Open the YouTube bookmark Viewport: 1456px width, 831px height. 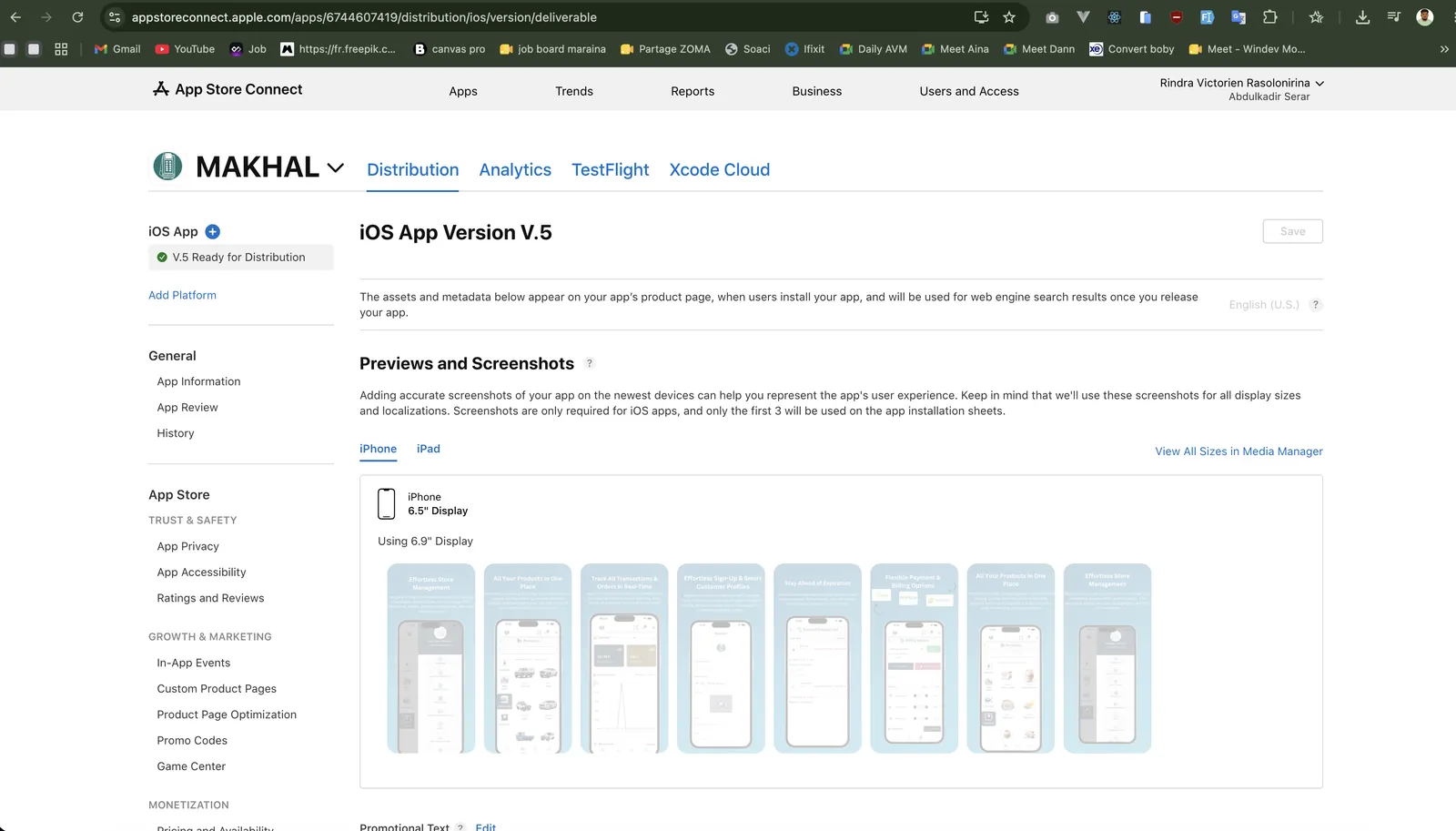[x=185, y=49]
